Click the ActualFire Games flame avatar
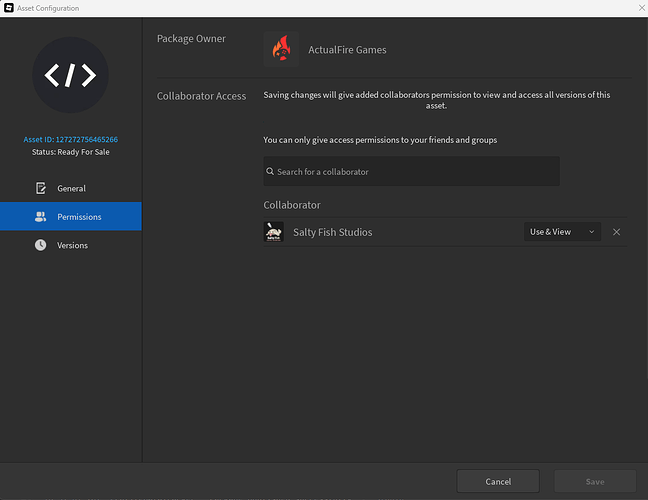648x500 pixels. (x=281, y=49)
